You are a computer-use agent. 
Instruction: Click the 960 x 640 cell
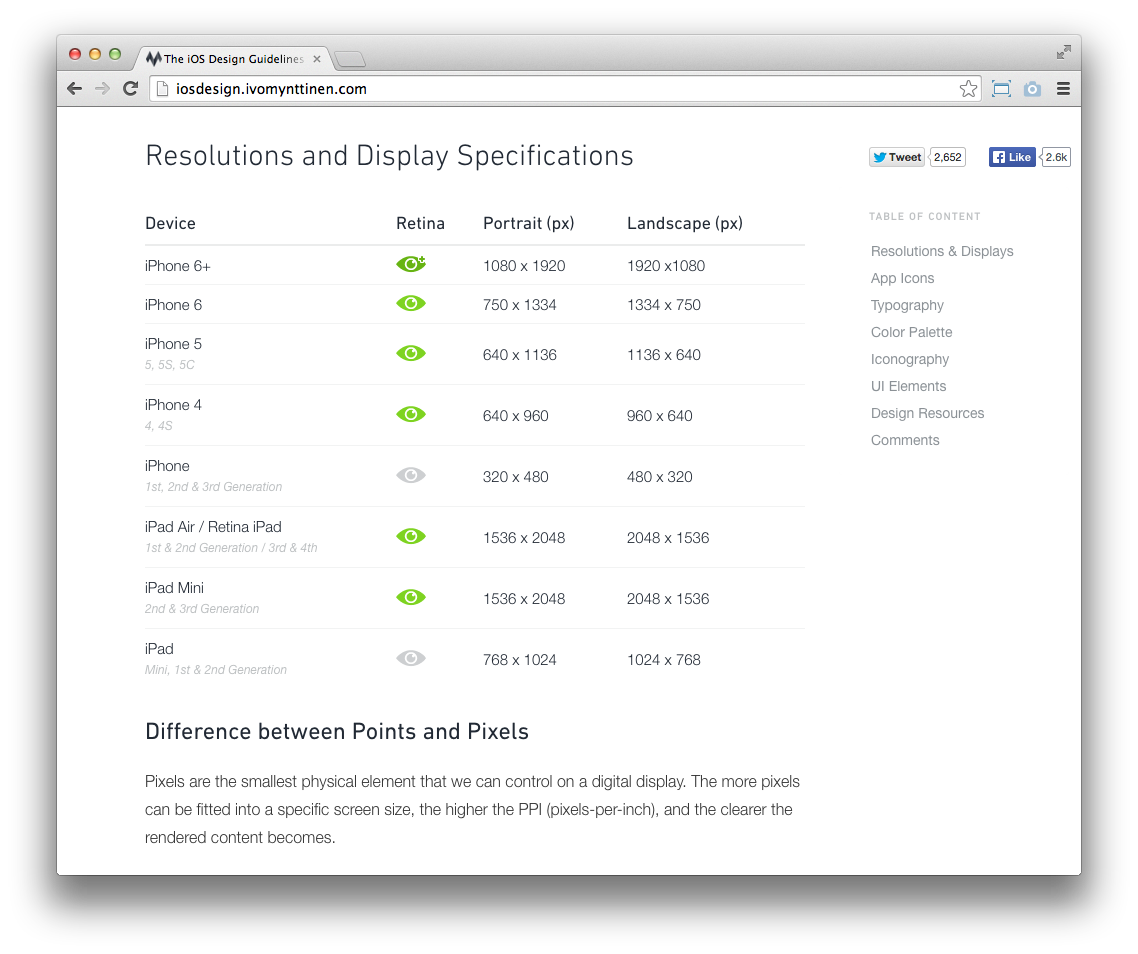pyautogui.click(x=660, y=416)
